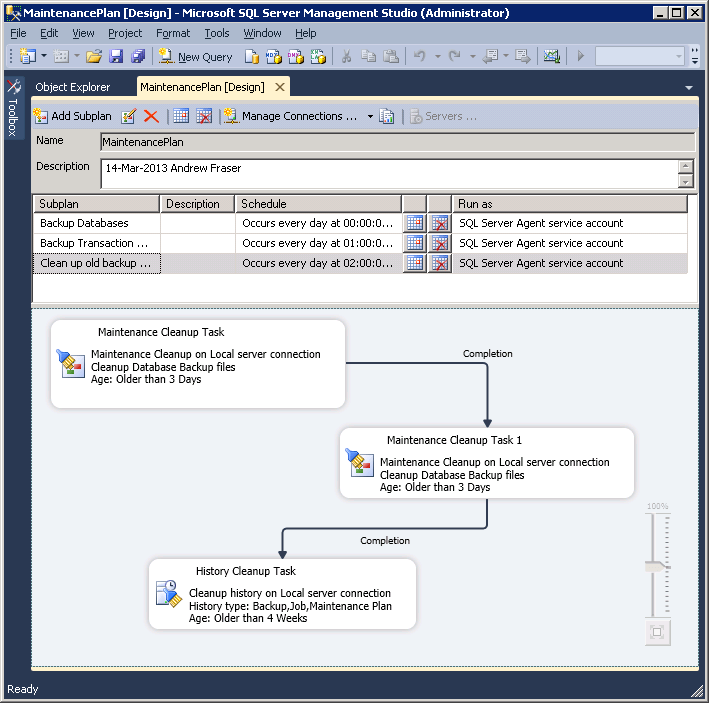Open the active files dropdown arrow

689,88
